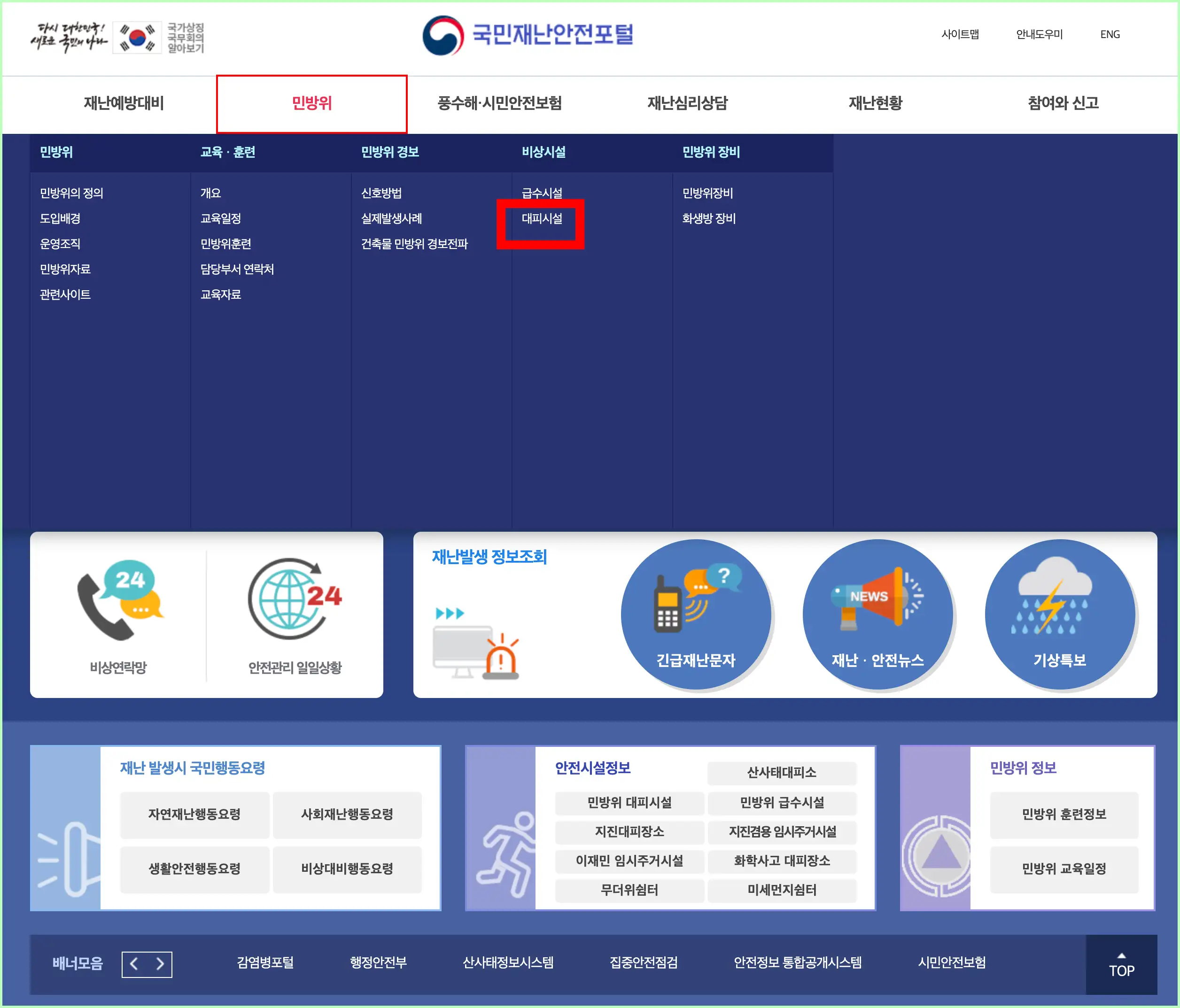Image resolution: width=1180 pixels, height=1008 pixels.
Task: Open the 긴급재난문자 emergency text alerts icon
Action: (696, 614)
